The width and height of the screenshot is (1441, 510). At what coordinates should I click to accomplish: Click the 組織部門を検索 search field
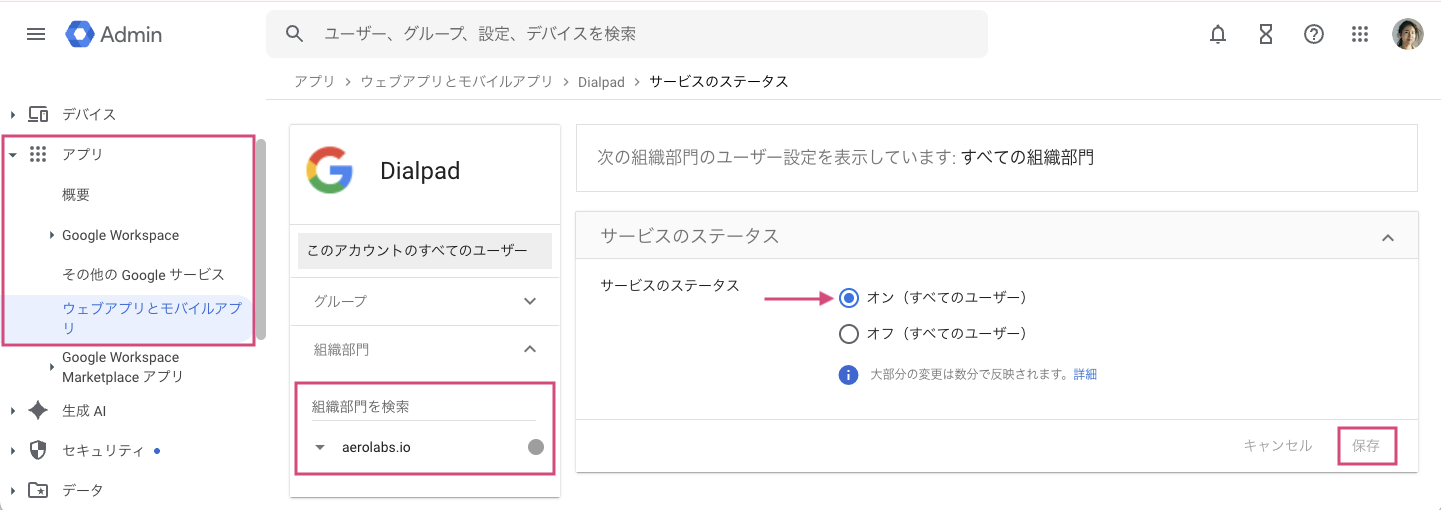(x=423, y=407)
